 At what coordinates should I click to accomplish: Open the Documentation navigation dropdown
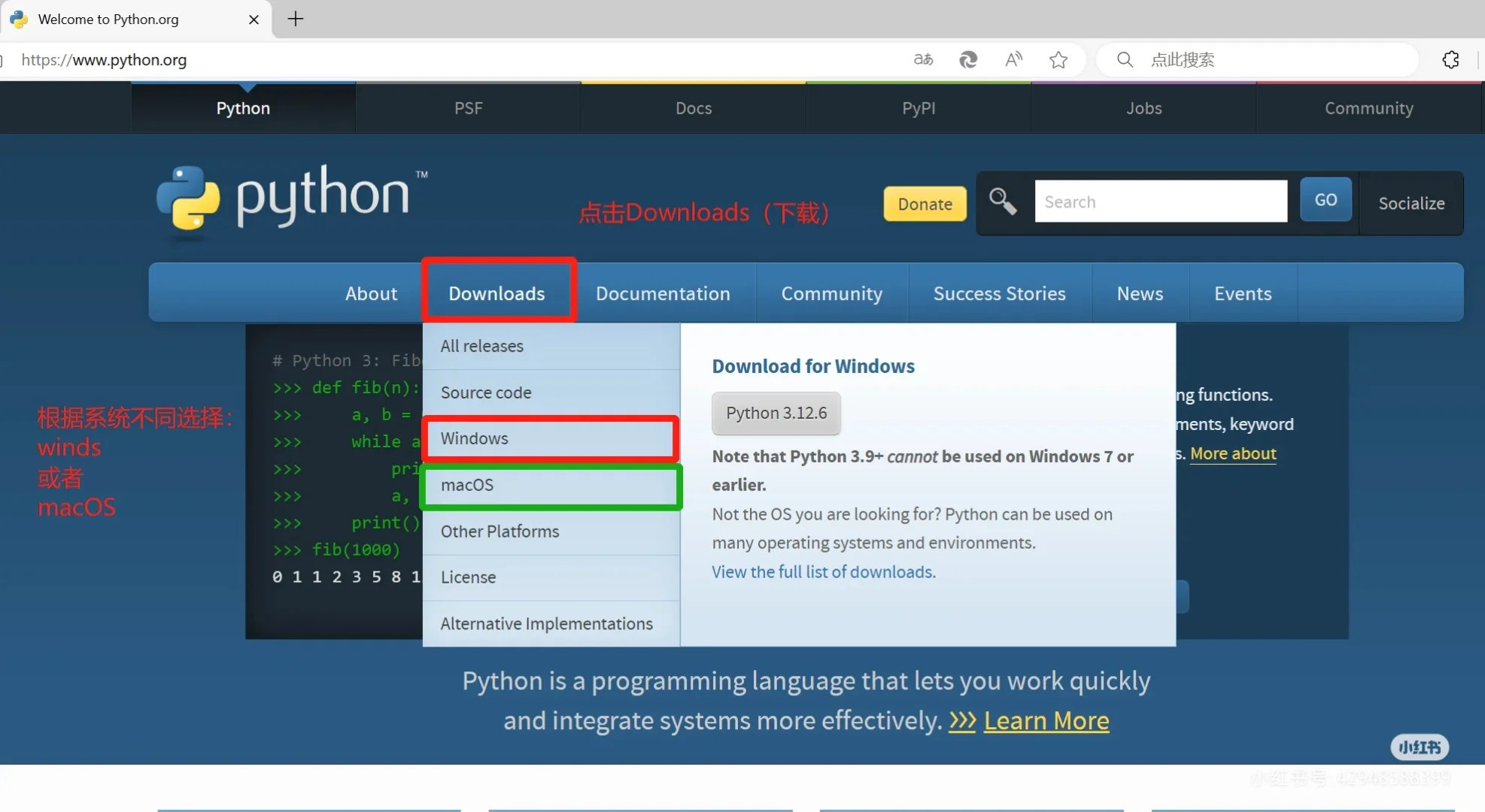(x=663, y=292)
